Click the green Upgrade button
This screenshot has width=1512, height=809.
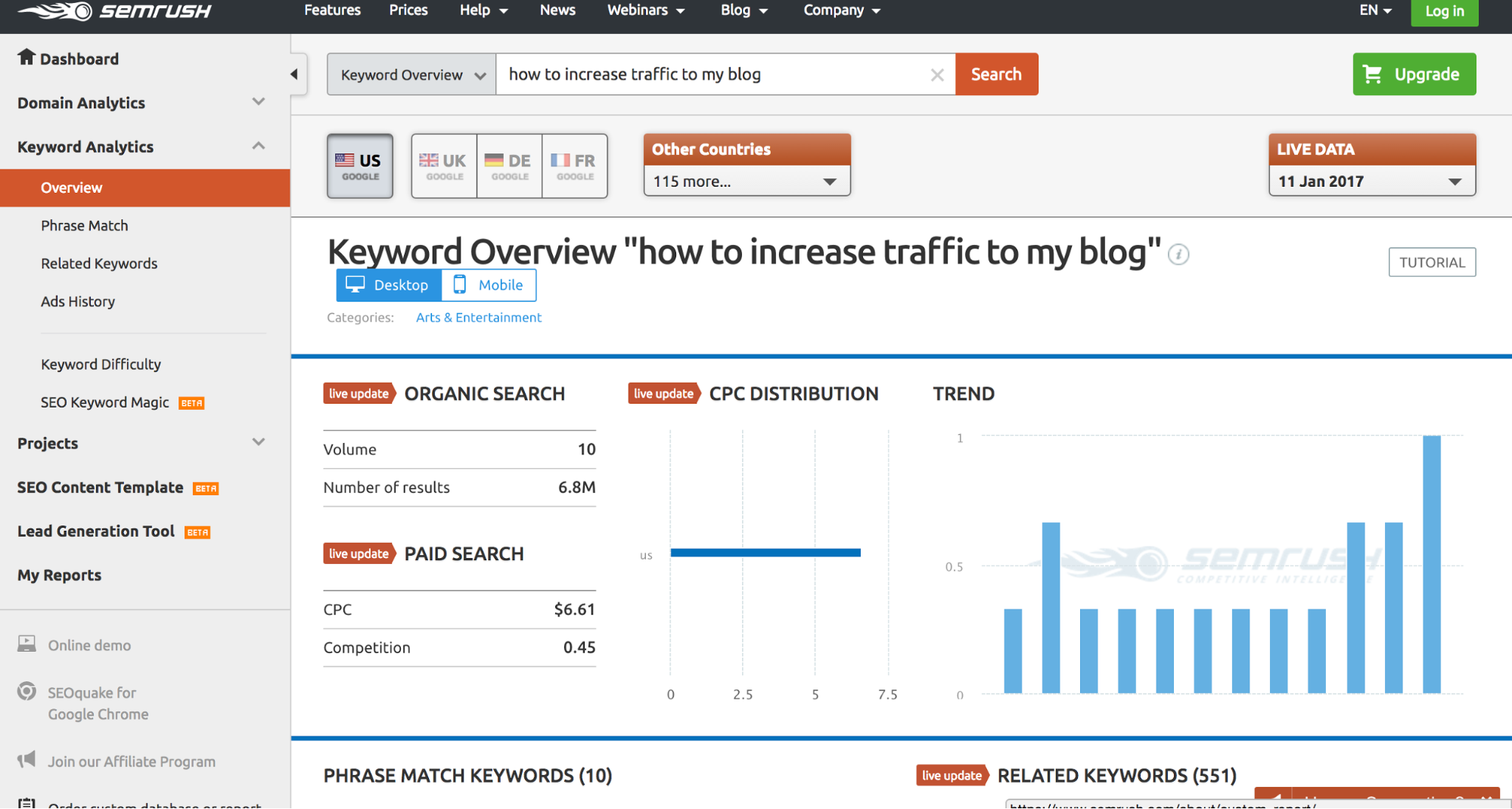[x=1414, y=74]
